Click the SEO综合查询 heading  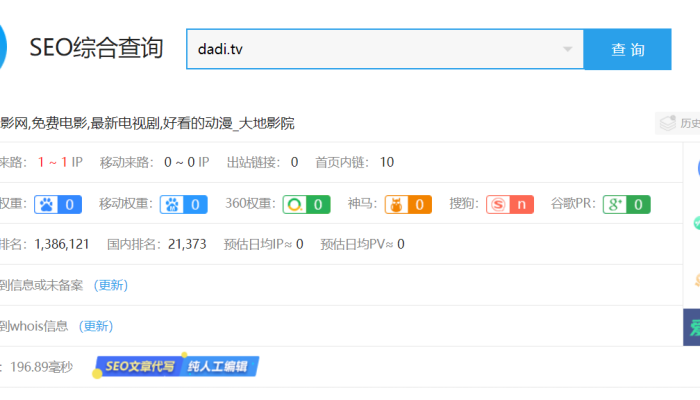pos(96,48)
